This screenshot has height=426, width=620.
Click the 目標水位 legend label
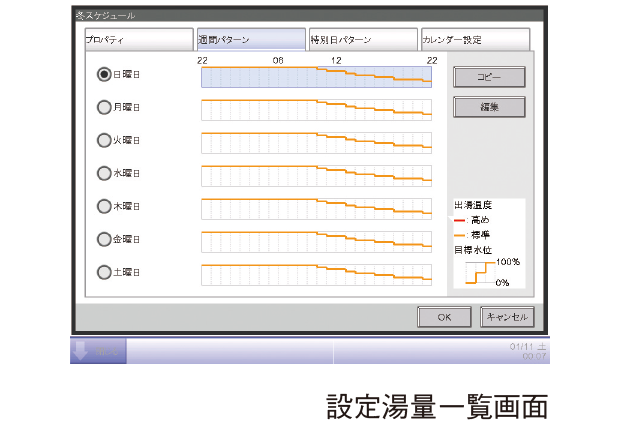pos(473,250)
